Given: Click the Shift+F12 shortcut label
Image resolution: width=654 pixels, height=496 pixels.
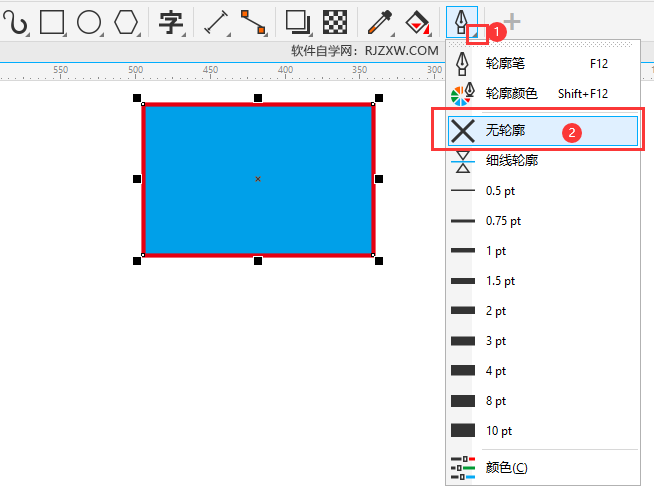Looking at the screenshot, I should (583, 94).
